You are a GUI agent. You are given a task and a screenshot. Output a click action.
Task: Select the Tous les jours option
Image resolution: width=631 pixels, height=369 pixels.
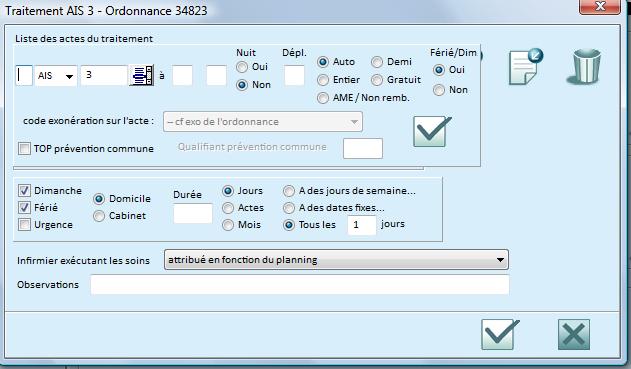click(x=289, y=225)
